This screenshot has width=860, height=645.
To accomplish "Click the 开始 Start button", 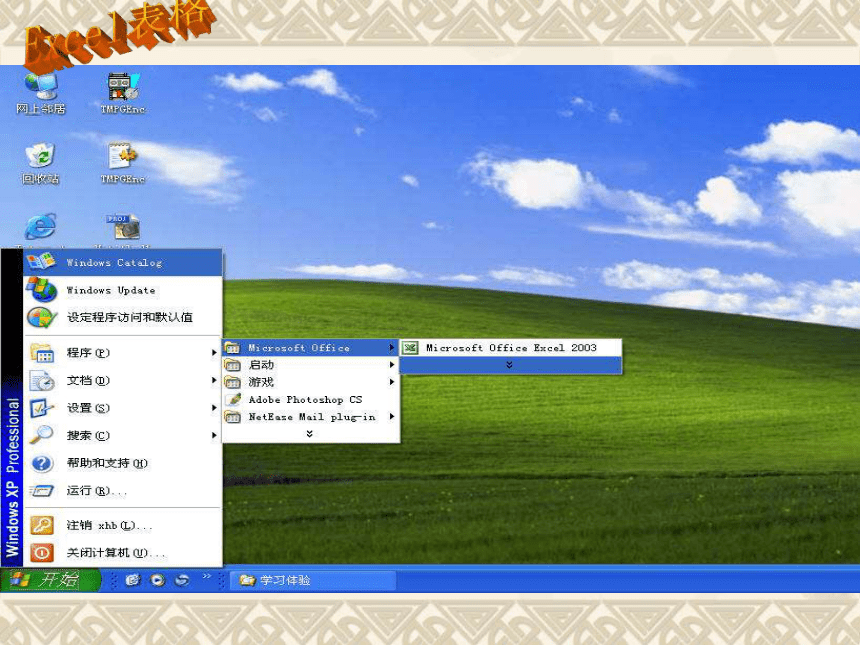I will tap(50, 580).
